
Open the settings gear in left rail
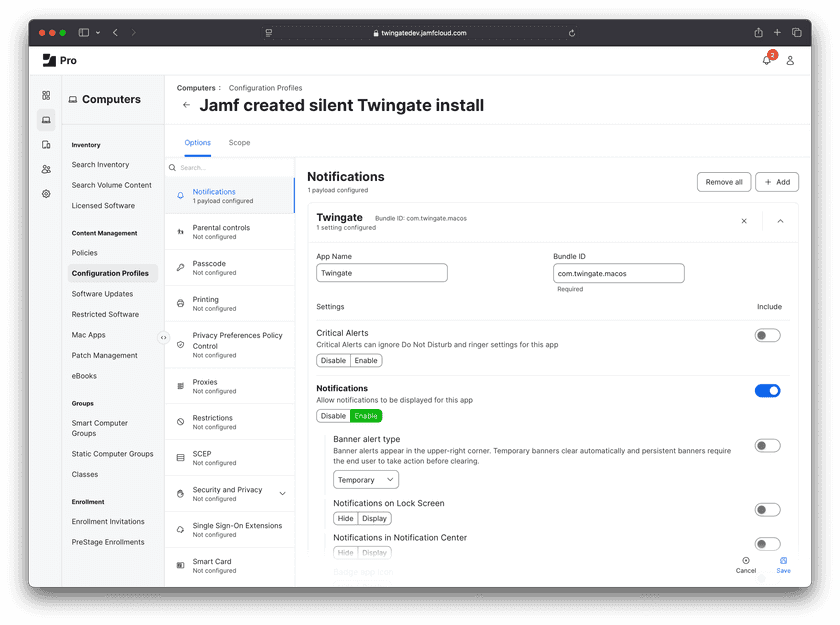pos(46,194)
